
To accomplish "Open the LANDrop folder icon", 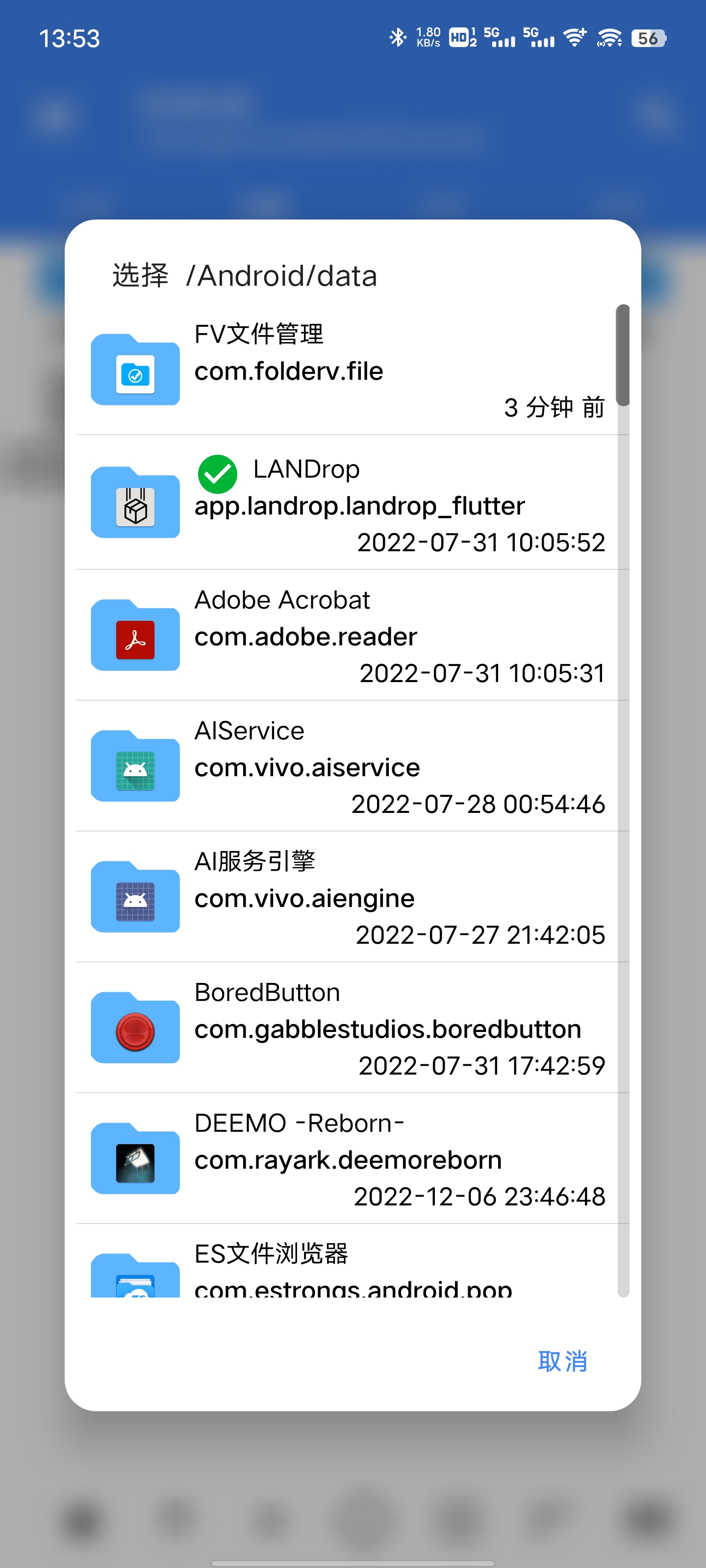I will pos(135,502).
